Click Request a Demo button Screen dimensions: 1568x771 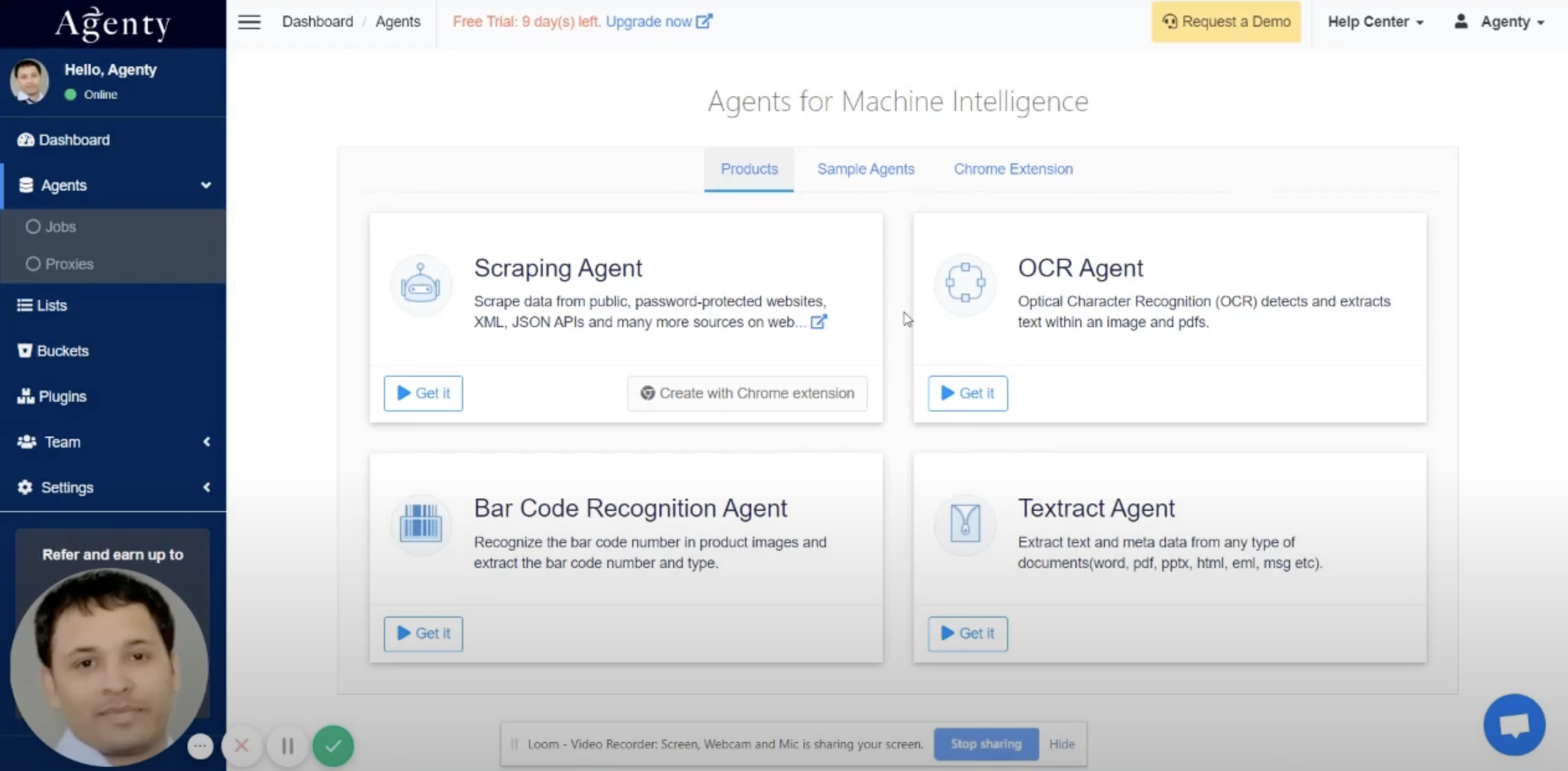coord(1226,22)
